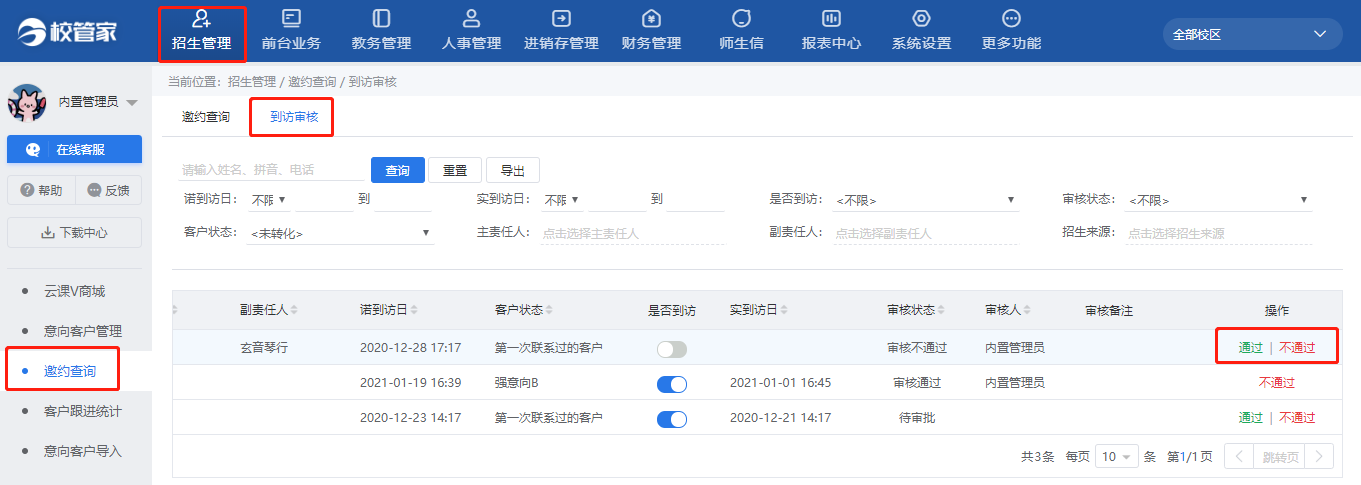Open the per-page count dropdown showing 10
Image resolution: width=1361 pixels, height=485 pixels.
[1117, 456]
